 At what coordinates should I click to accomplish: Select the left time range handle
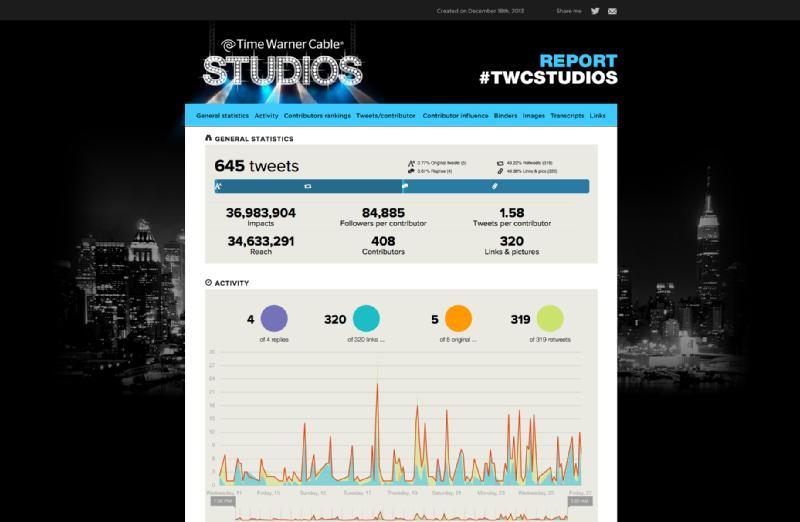tap(223, 501)
